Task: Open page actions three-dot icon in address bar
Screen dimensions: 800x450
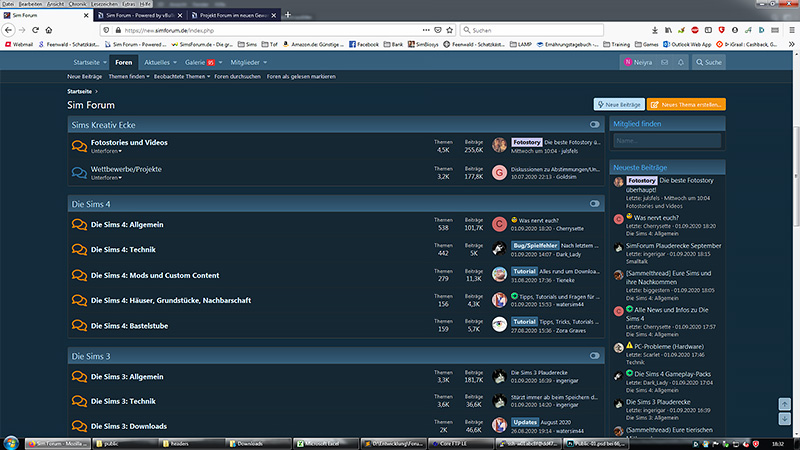Action: click(x=426, y=30)
